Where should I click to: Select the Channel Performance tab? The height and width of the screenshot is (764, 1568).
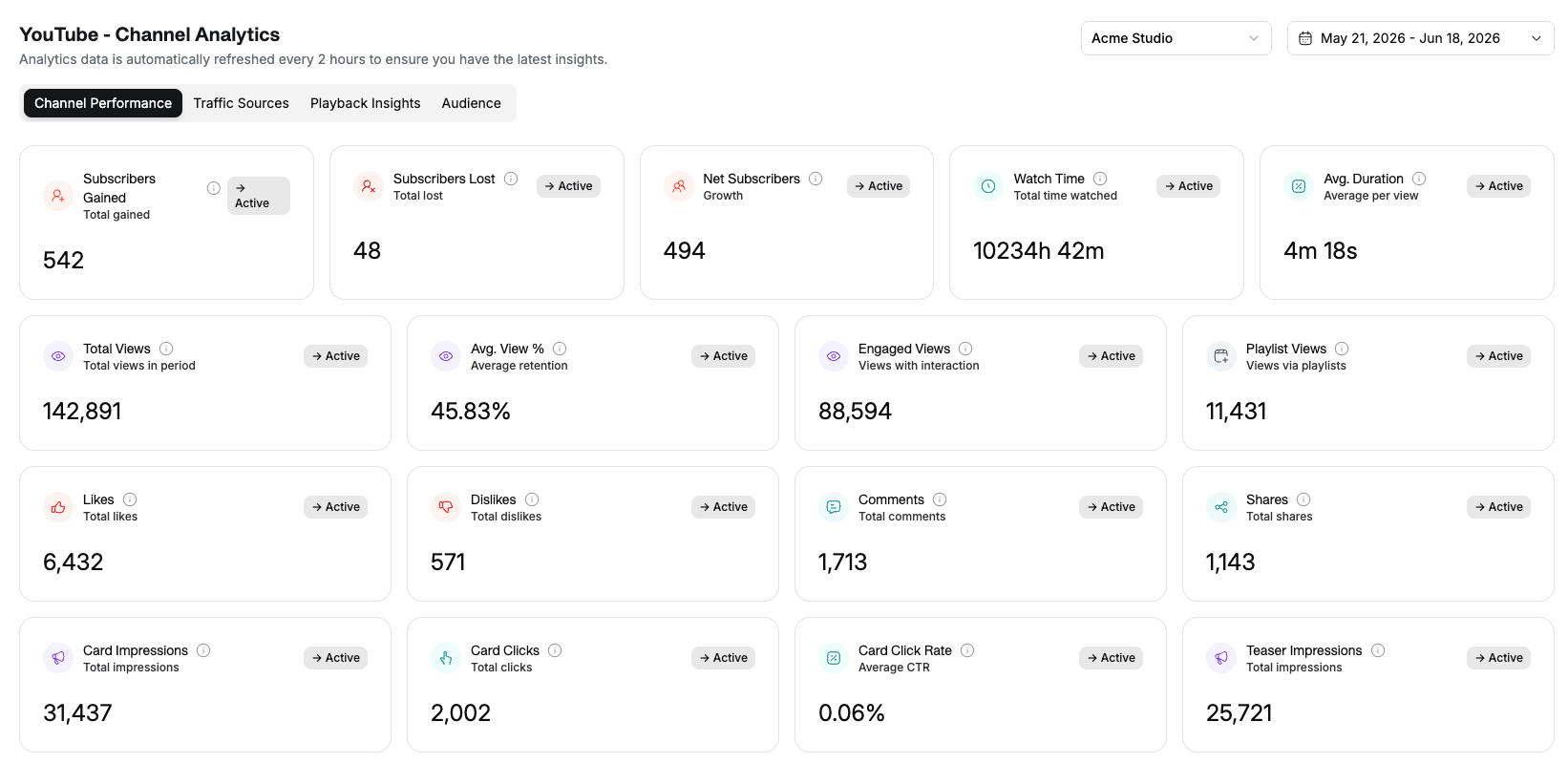(x=103, y=103)
